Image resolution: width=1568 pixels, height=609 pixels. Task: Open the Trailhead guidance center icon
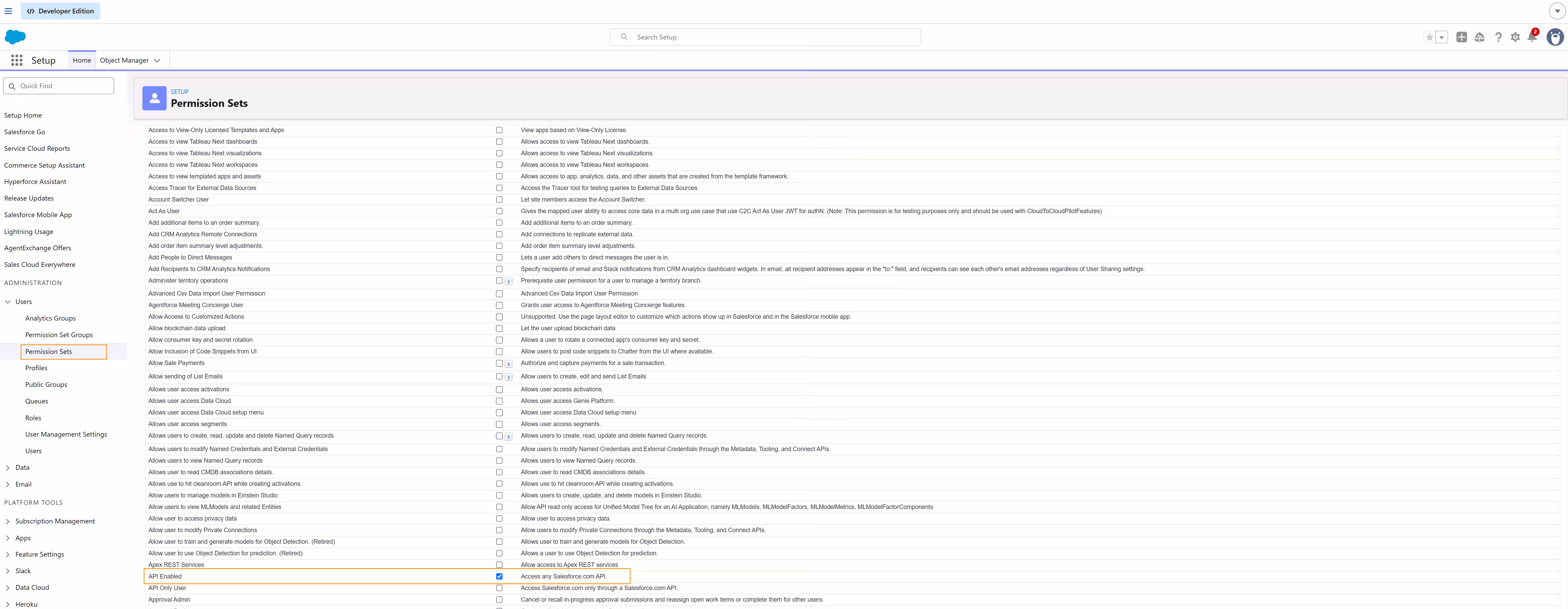1480,37
